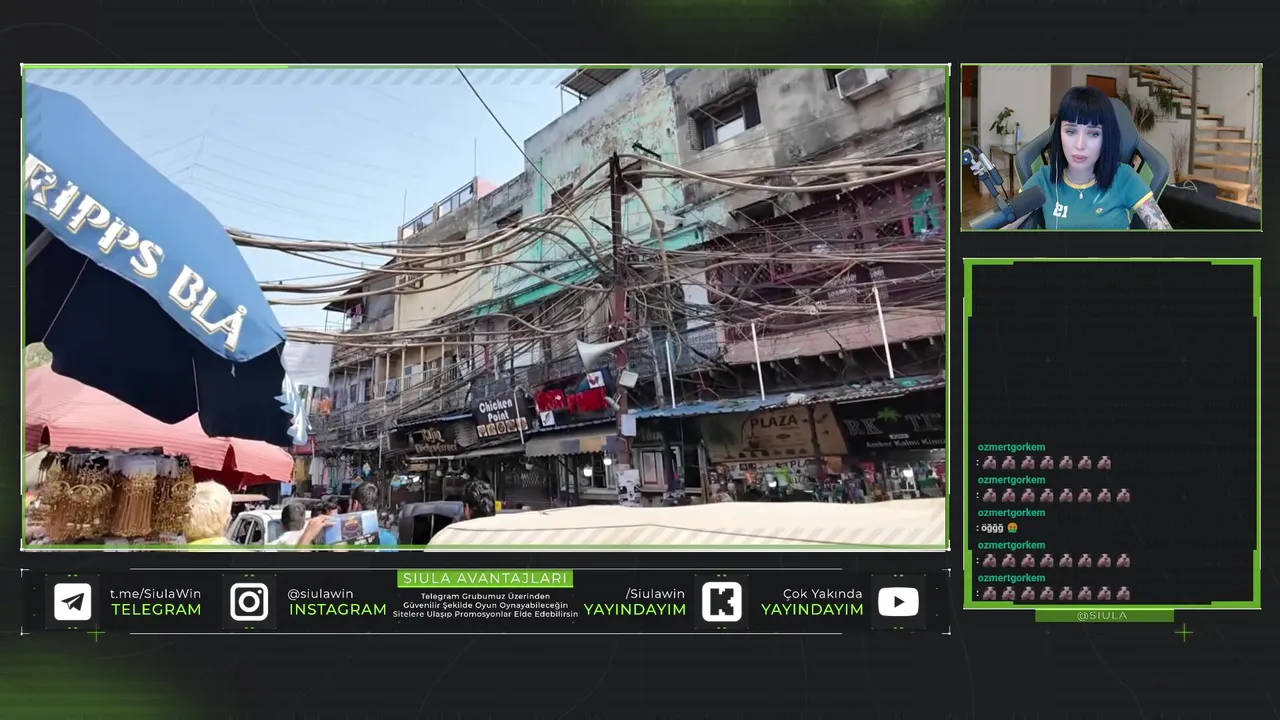The width and height of the screenshot is (1280, 720).
Task: Click the Çok Yakında YAYINDAYIM text
Action: [x=812, y=601]
